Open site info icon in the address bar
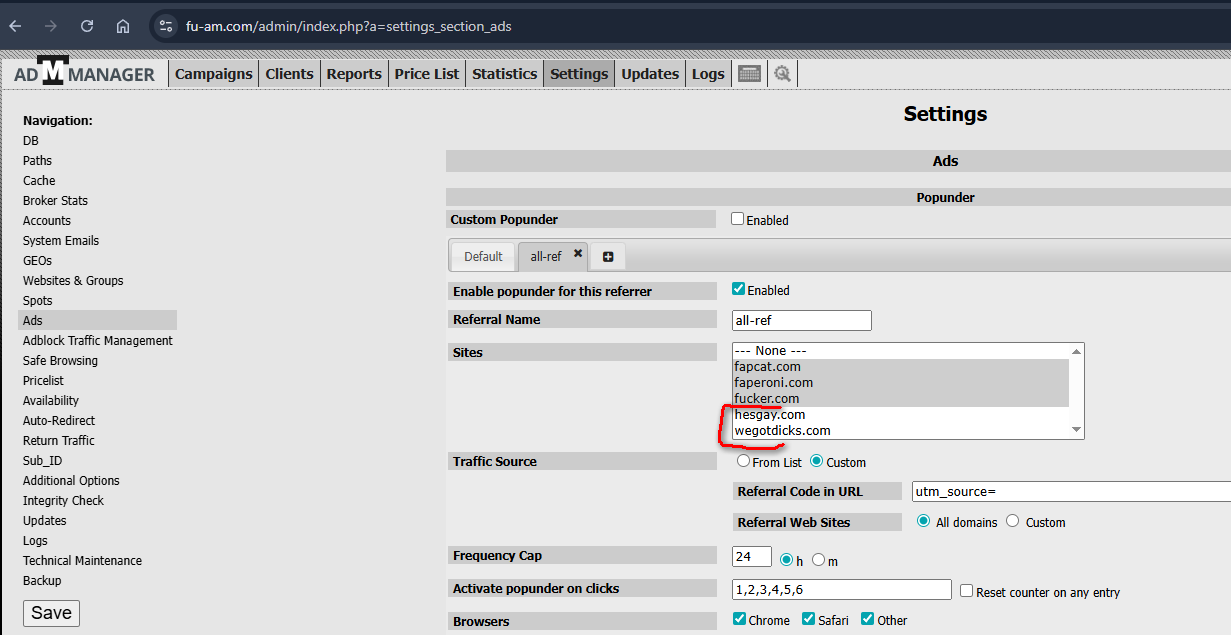This screenshot has height=635, width=1231. pyautogui.click(x=166, y=26)
